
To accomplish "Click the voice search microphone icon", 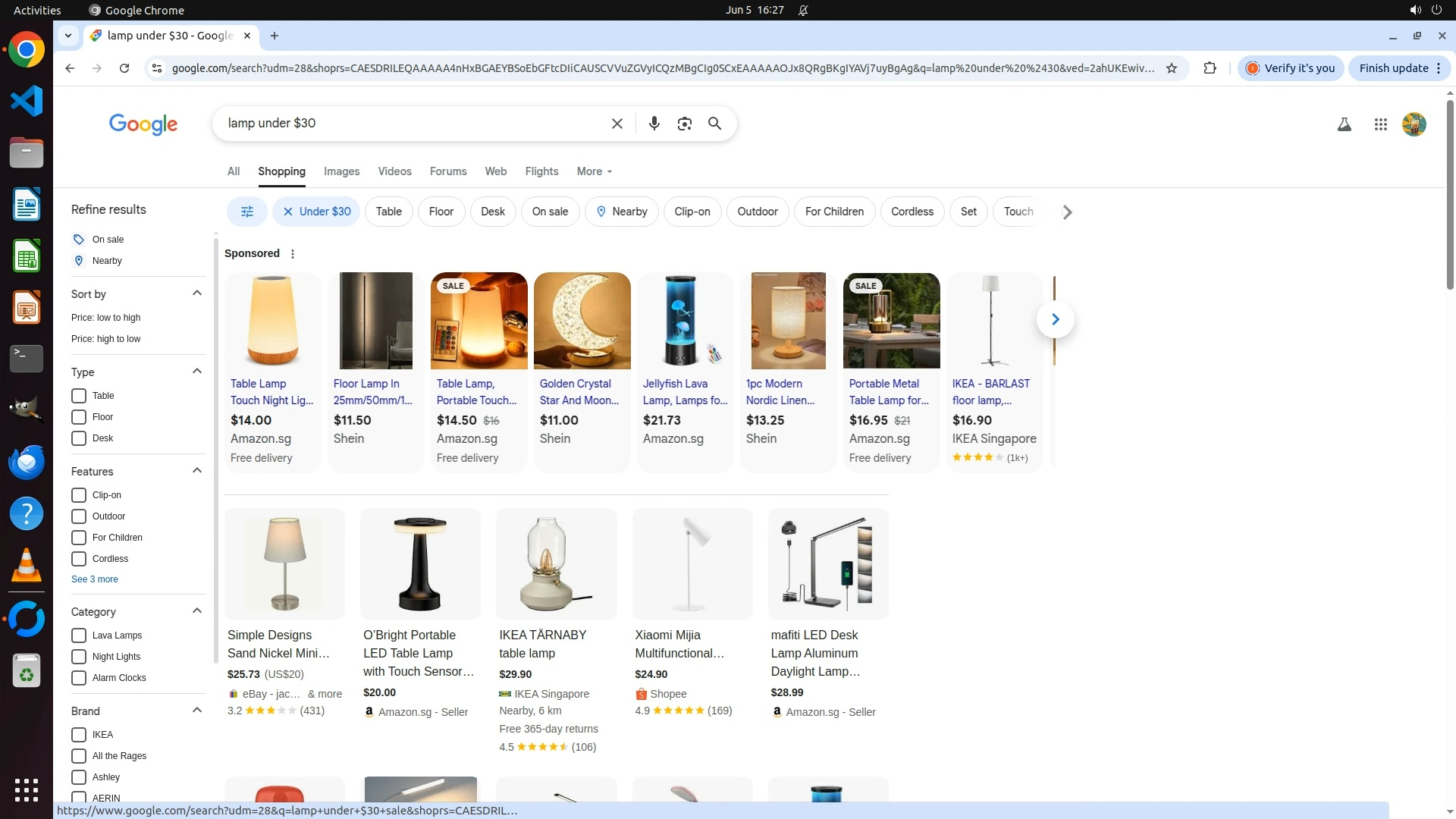I will [654, 124].
